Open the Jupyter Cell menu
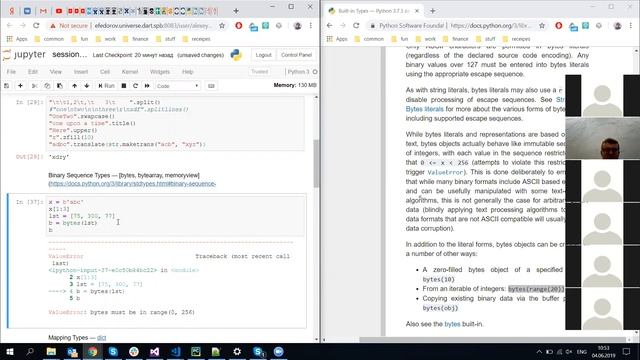 click(x=105, y=72)
